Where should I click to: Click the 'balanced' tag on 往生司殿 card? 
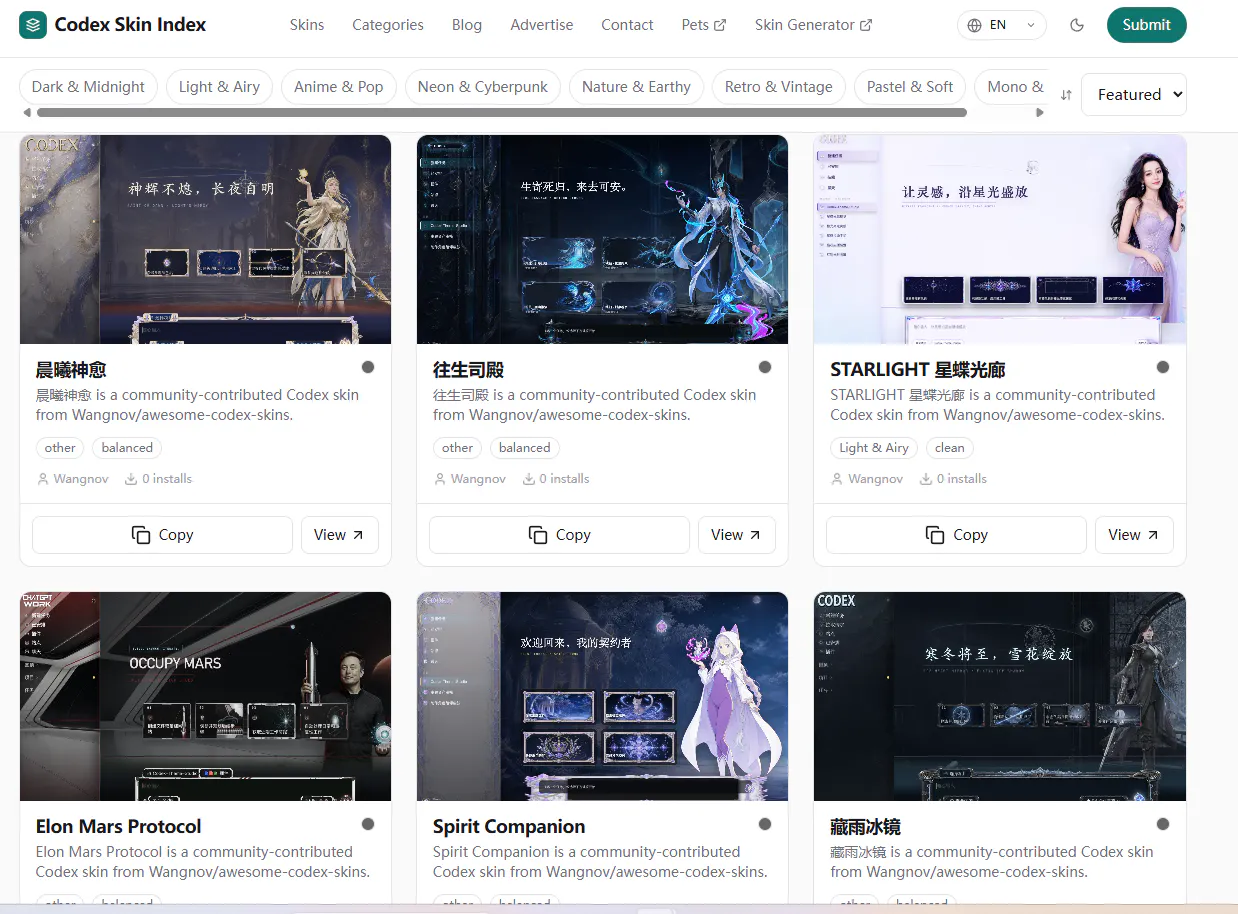tap(524, 448)
